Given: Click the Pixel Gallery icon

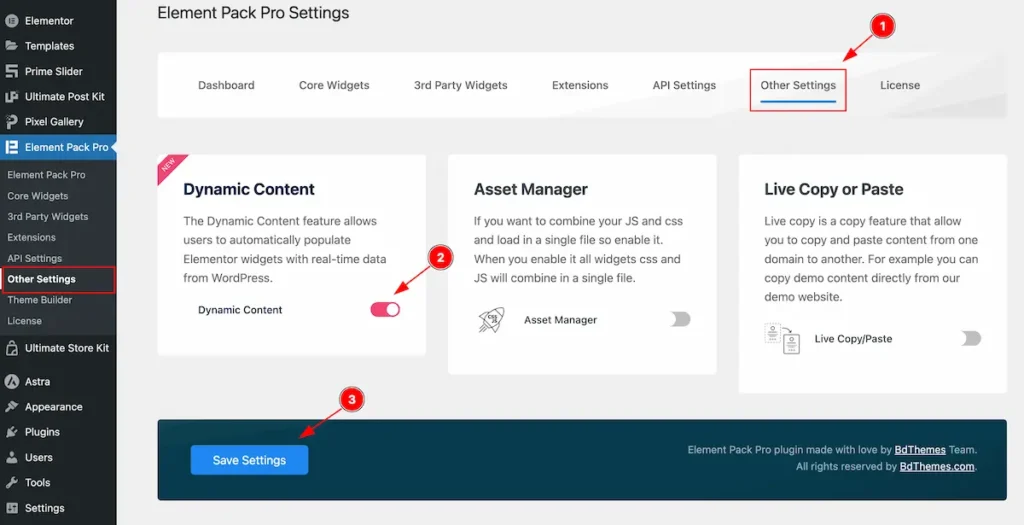Looking at the screenshot, I should pyautogui.click(x=11, y=122).
